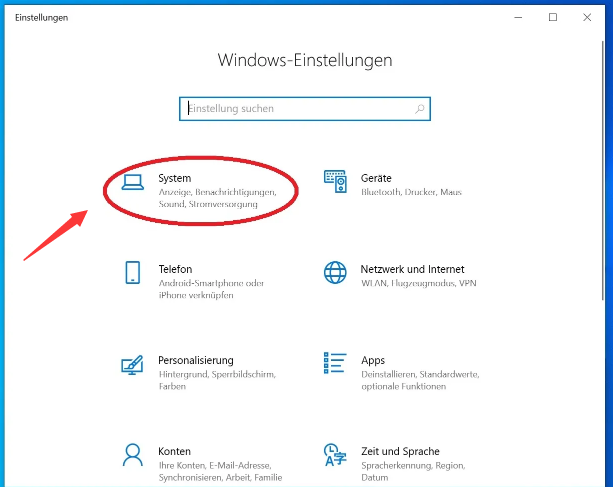
Task: Open the Geräte settings heading
Action: [376, 178]
